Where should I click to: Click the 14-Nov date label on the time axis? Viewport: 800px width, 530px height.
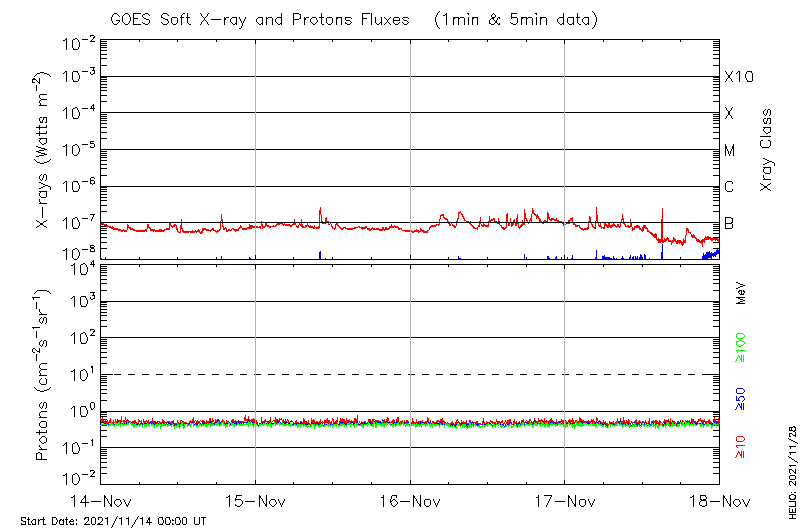pos(101,500)
